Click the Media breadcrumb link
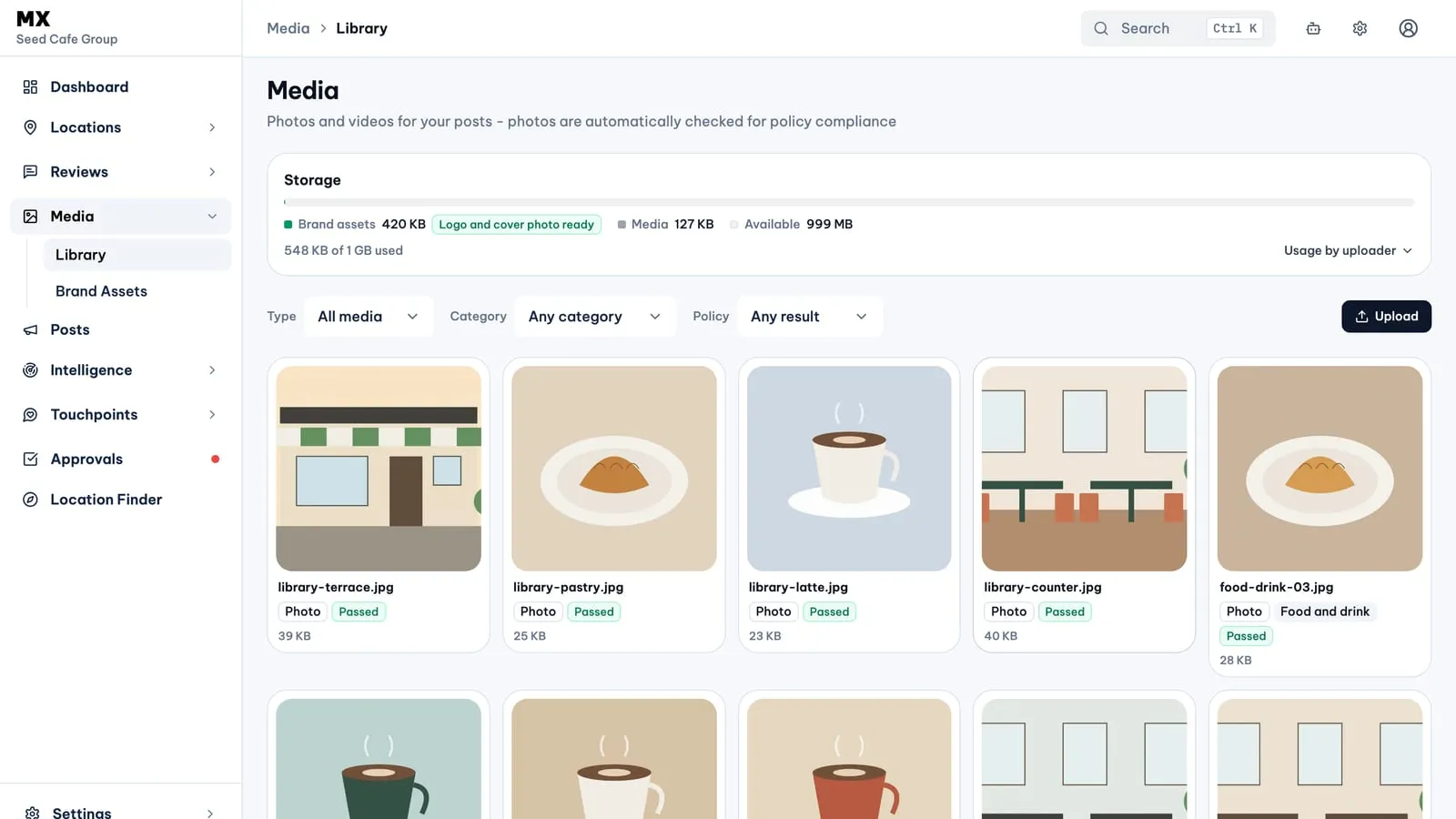The width and height of the screenshot is (1456, 819). 288,28
